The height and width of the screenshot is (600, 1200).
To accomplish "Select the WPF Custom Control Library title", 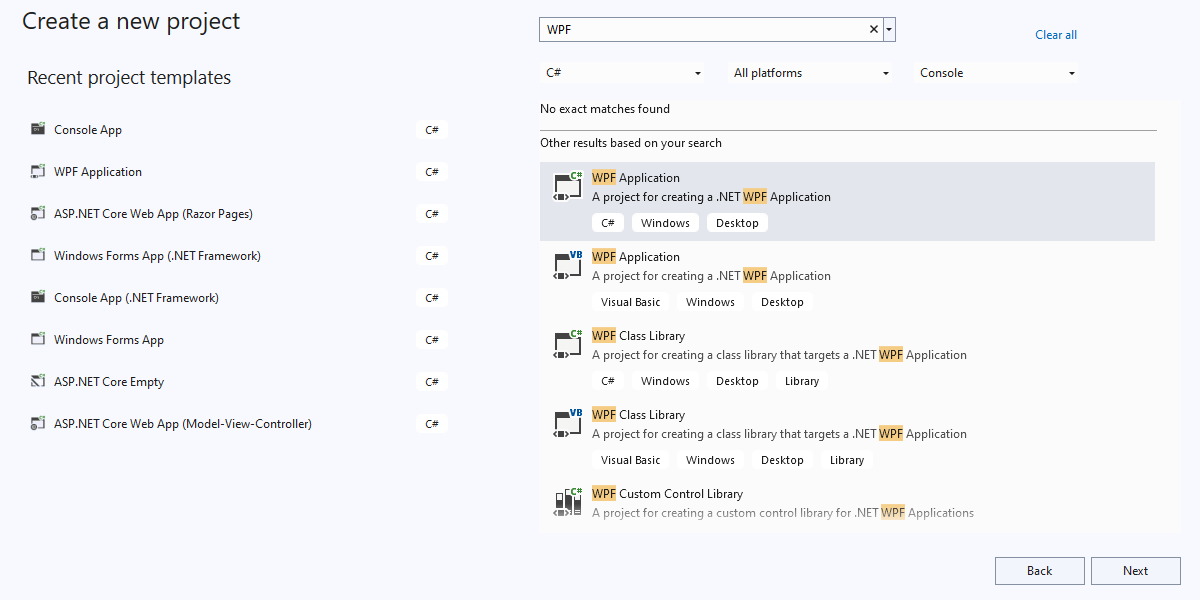I will point(667,494).
